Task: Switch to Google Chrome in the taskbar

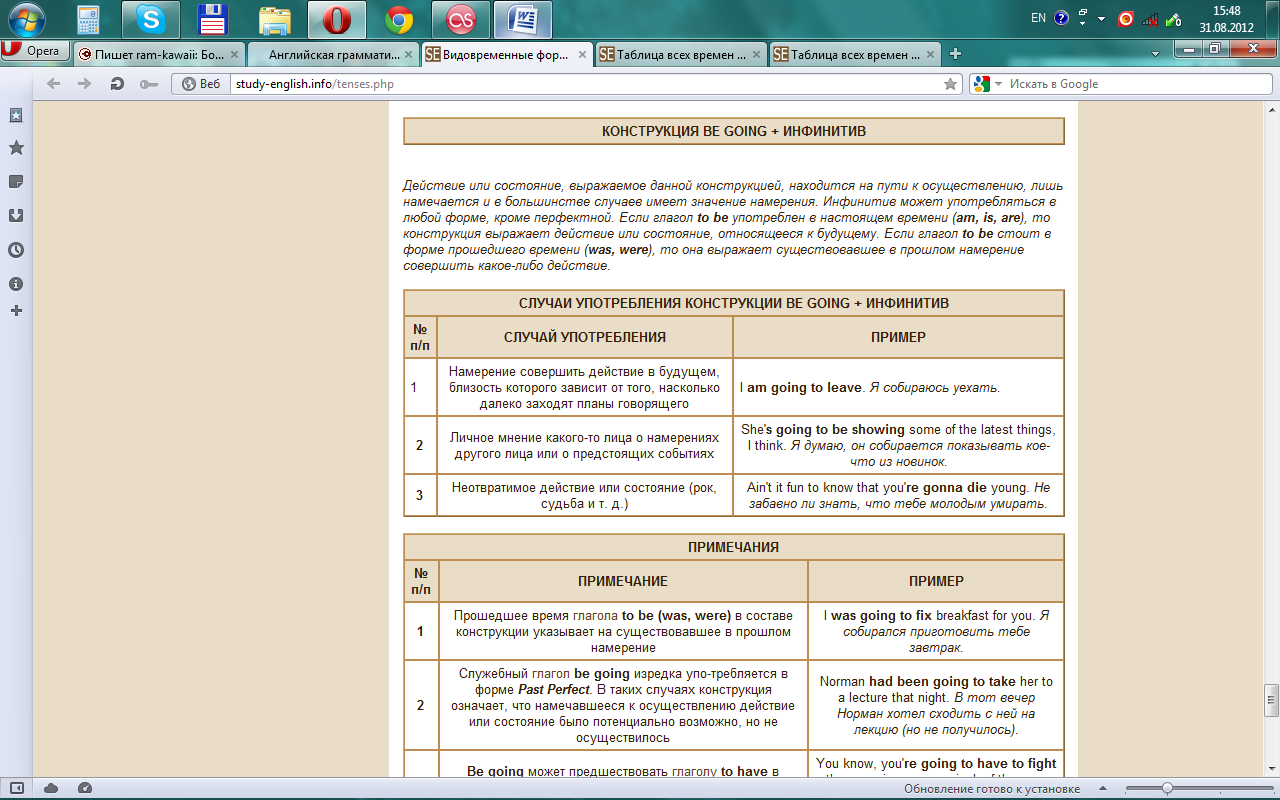Action: [x=399, y=19]
